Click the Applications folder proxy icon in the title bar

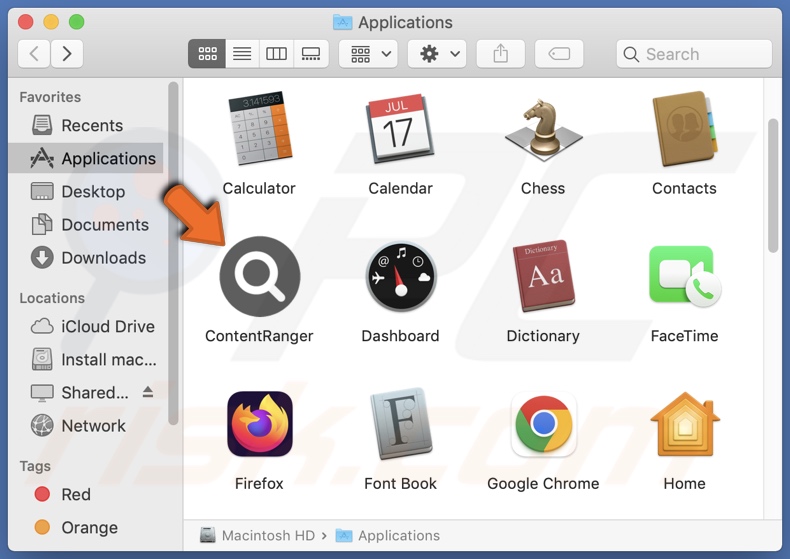[343, 22]
